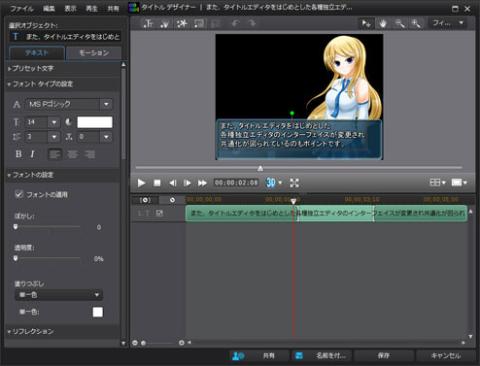Align text to the left
Screen dimensions: 480x366
(x=55, y=154)
